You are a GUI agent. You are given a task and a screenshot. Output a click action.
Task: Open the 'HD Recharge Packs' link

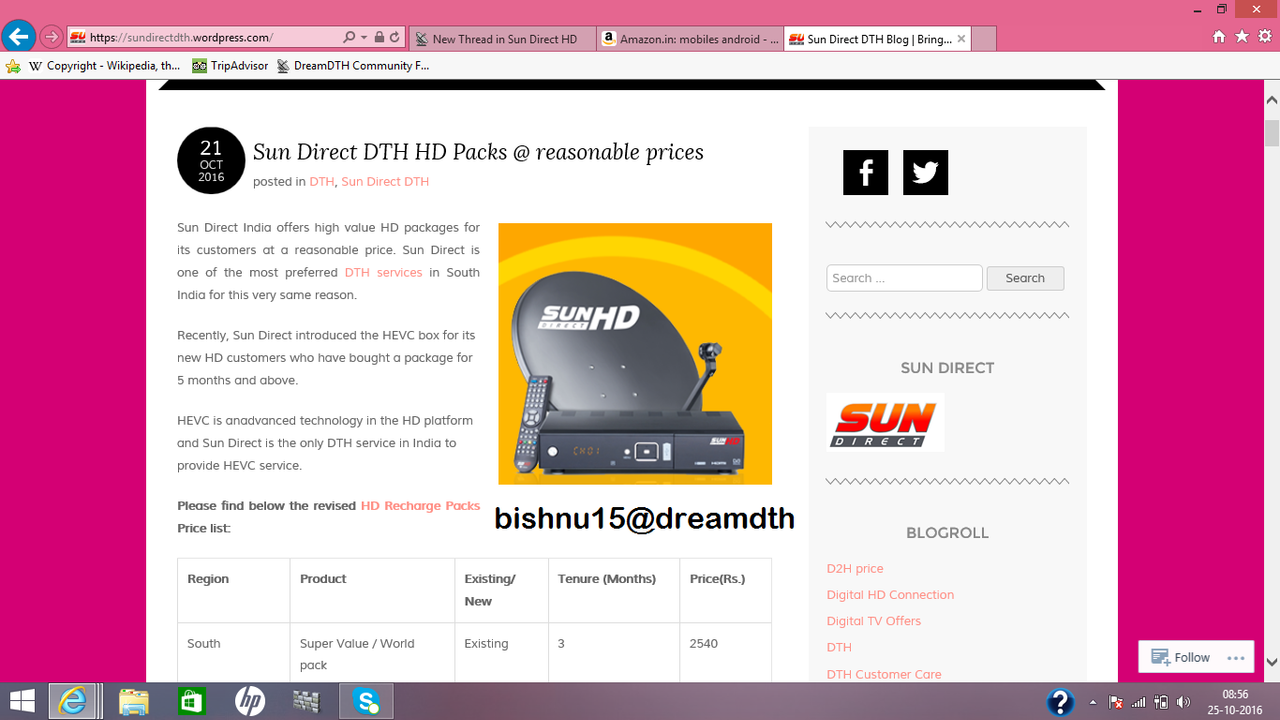[x=420, y=506]
